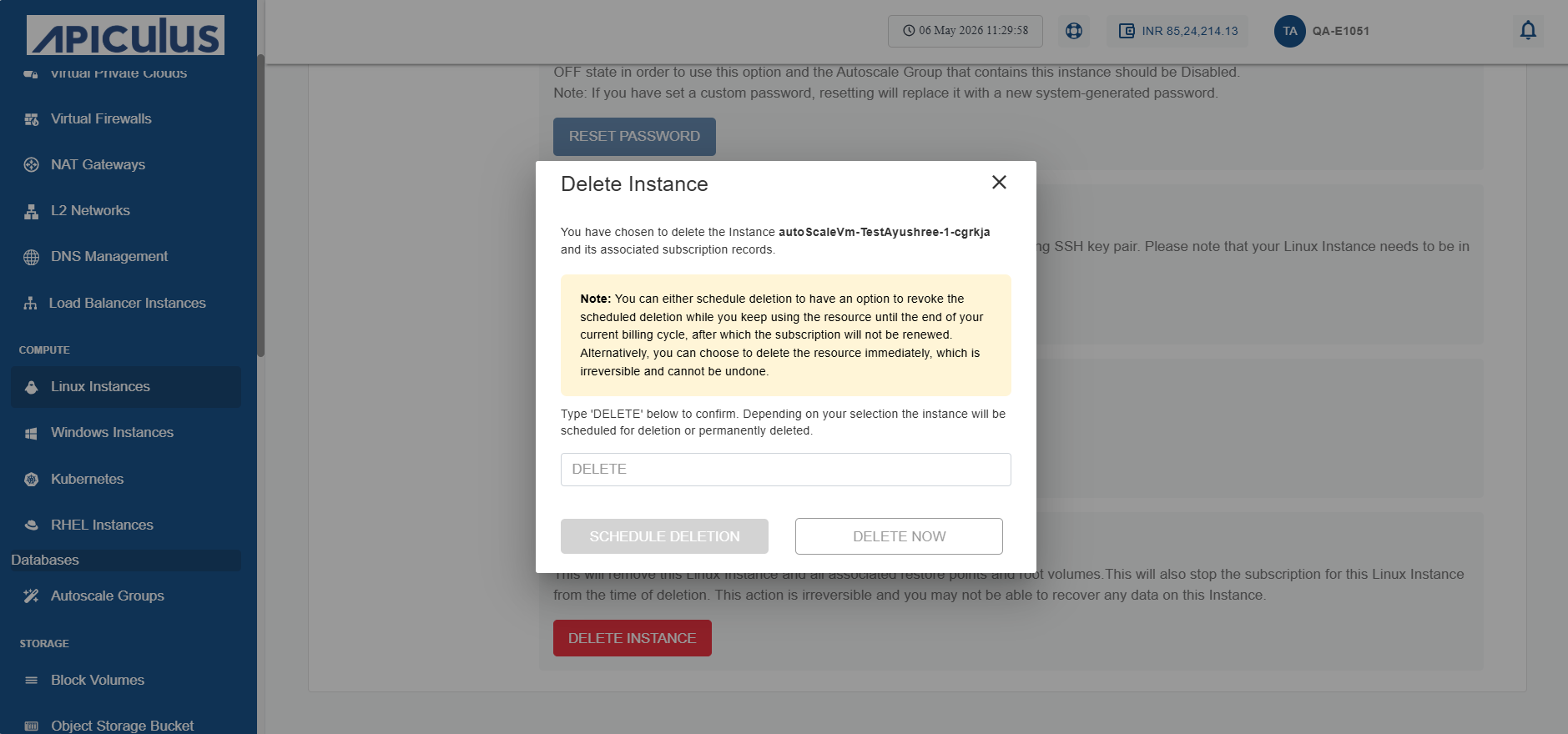Select Databases in sidebar

126,561
